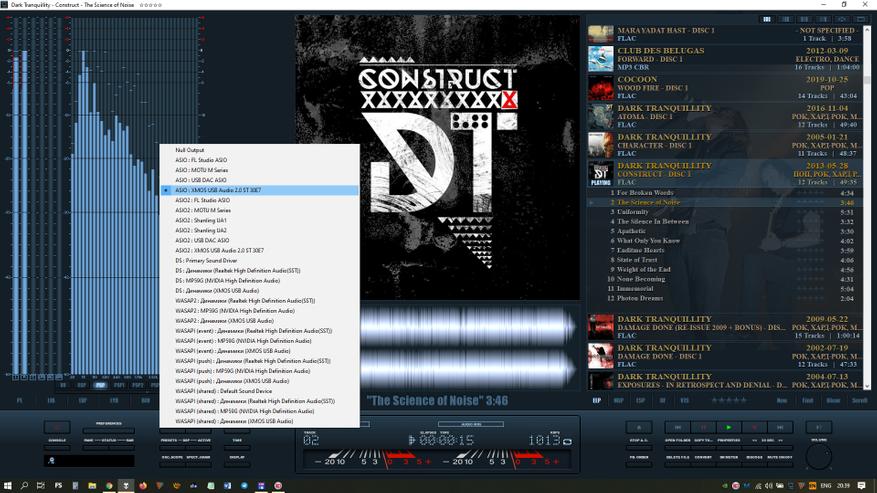
Task: Click the Pause transport button
Action: 703,428
